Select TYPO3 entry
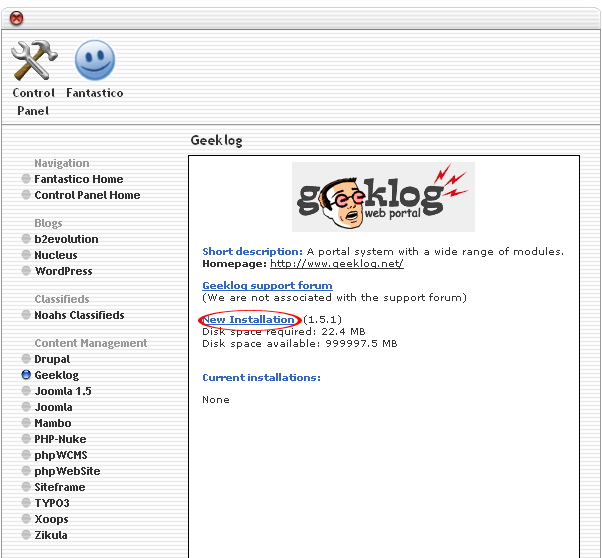The image size is (602, 558). coord(52,503)
